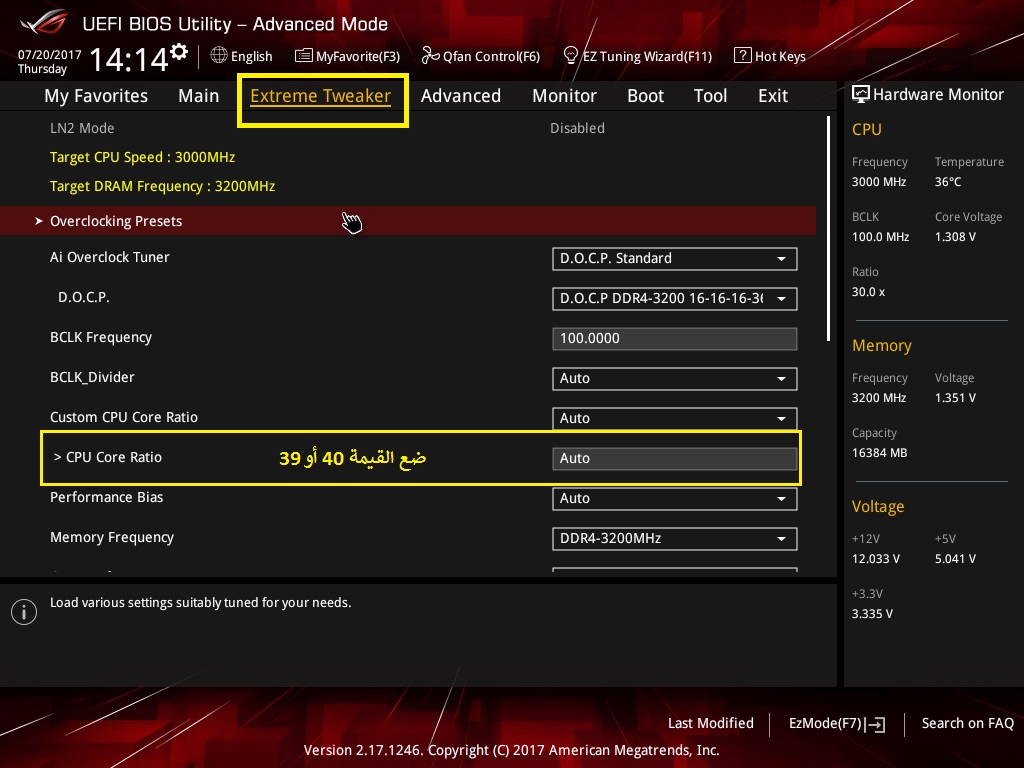Start EZ Tuning Wizard(F11)
This screenshot has height=768, width=1024.
click(637, 56)
